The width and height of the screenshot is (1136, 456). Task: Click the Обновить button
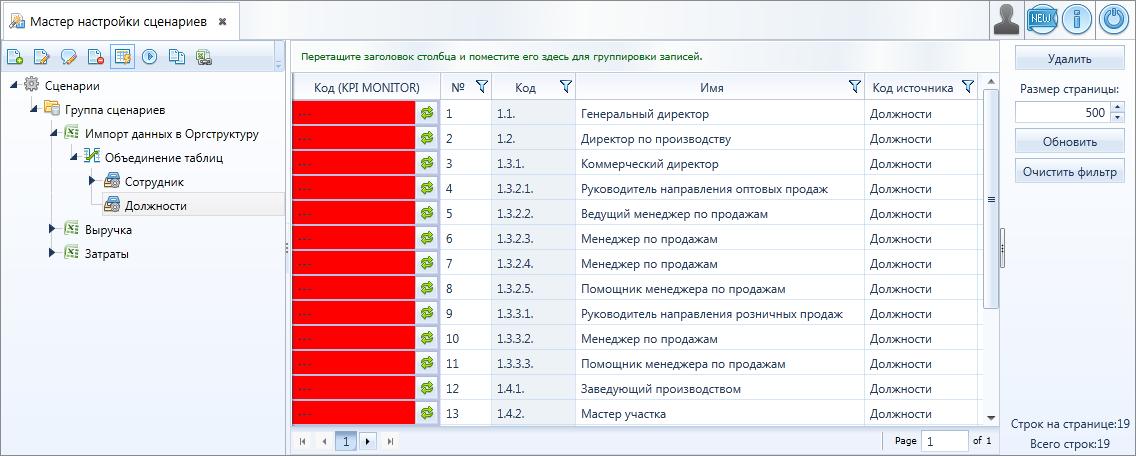[1069, 142]
